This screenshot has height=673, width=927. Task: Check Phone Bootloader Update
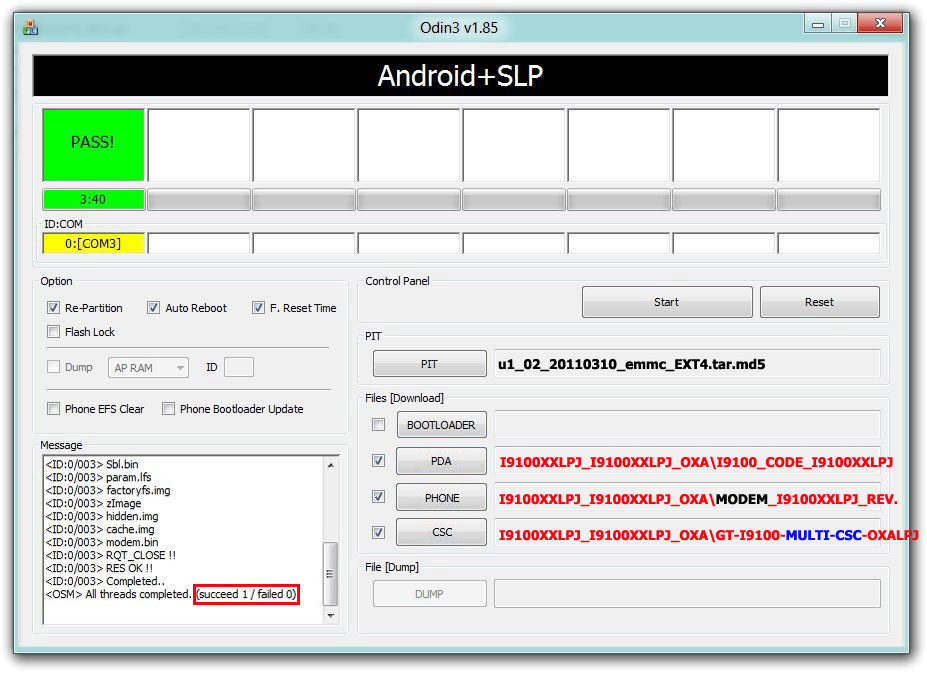(x=168, y=409)
